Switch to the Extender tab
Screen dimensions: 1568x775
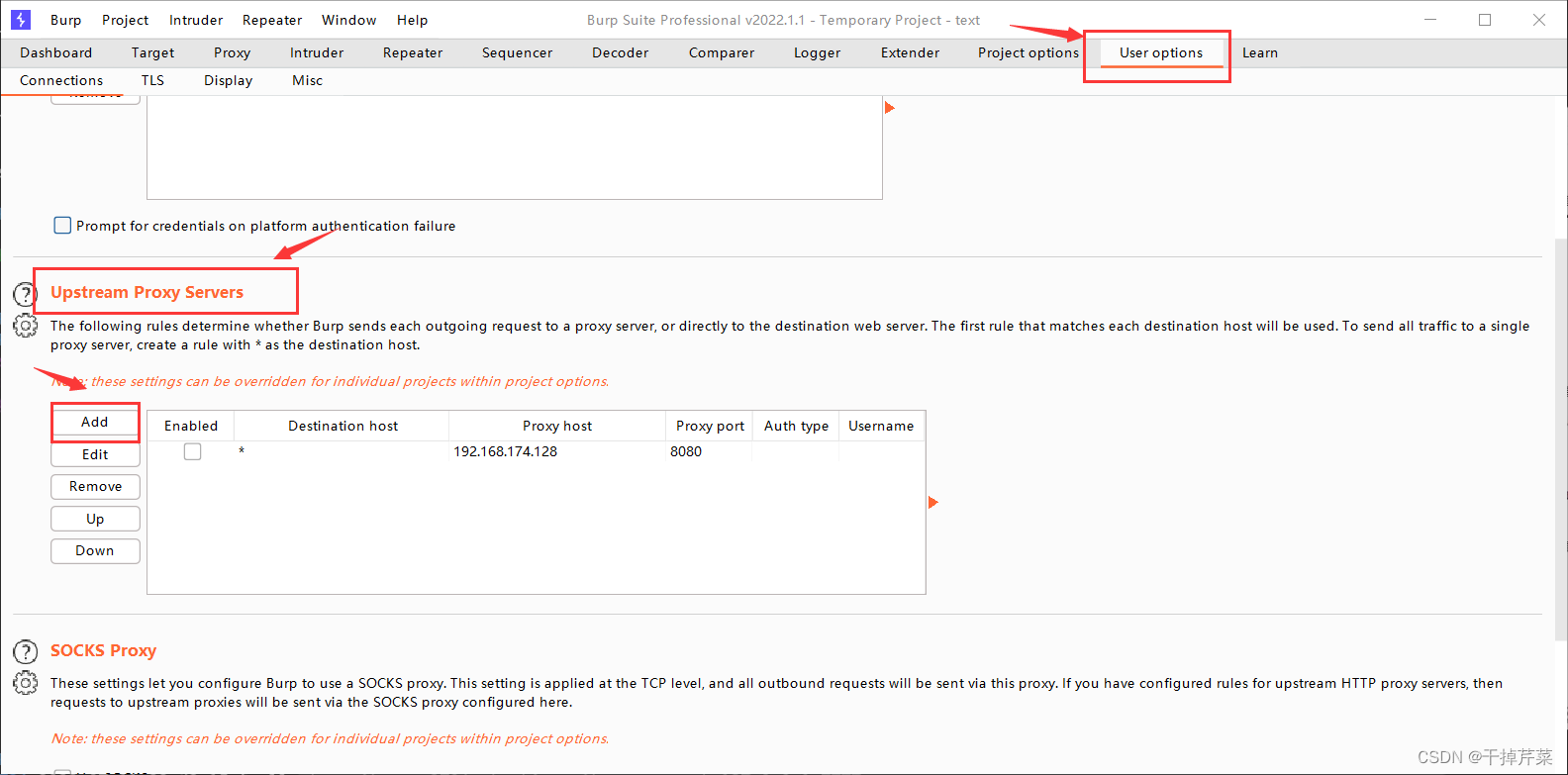pos(911,52)
